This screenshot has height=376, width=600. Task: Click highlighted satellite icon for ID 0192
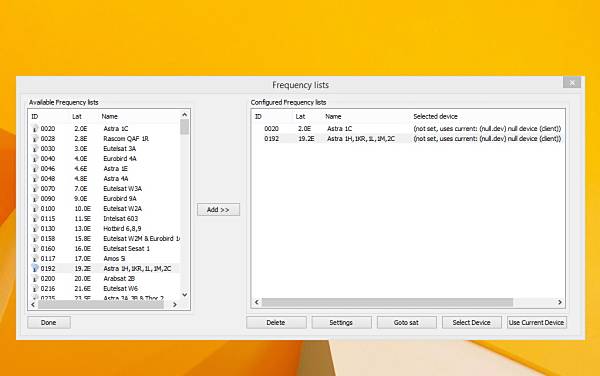click(35, 268)
